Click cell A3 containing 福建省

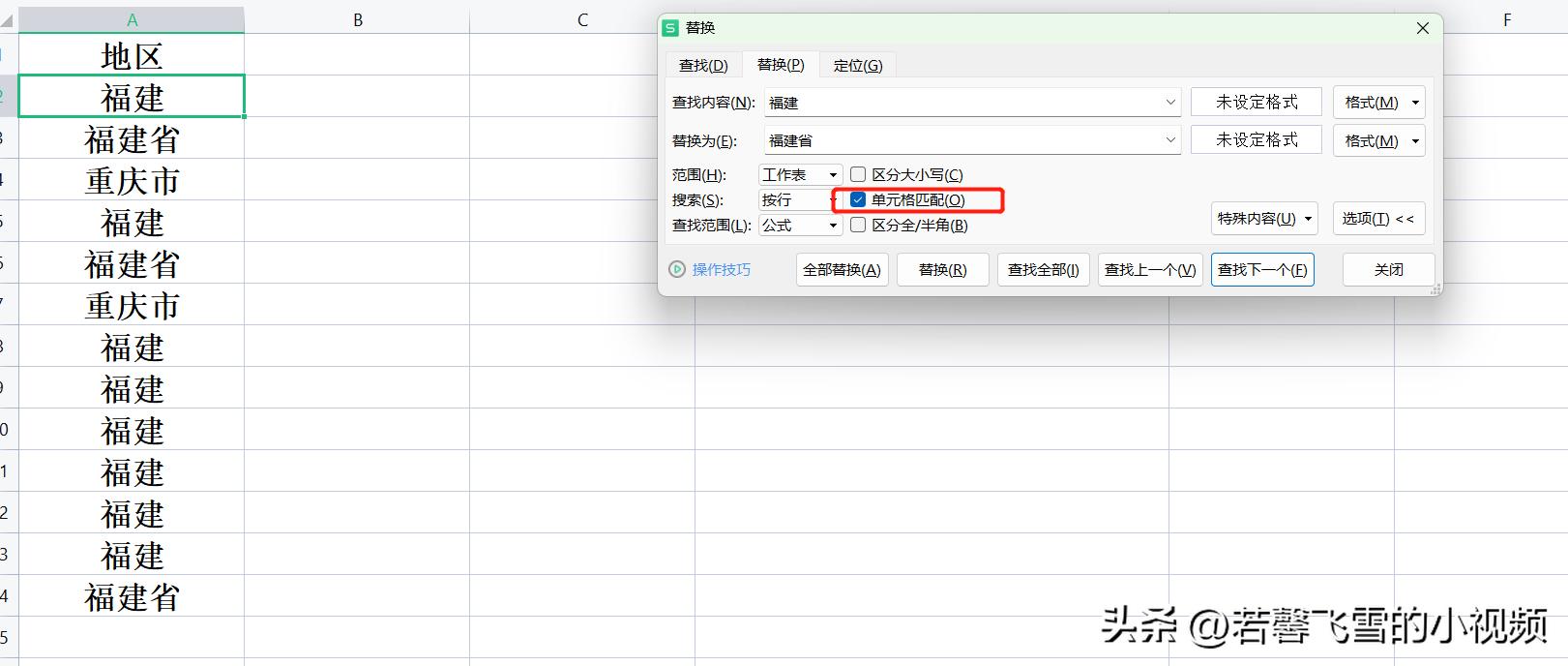click(x=132, y=138)
